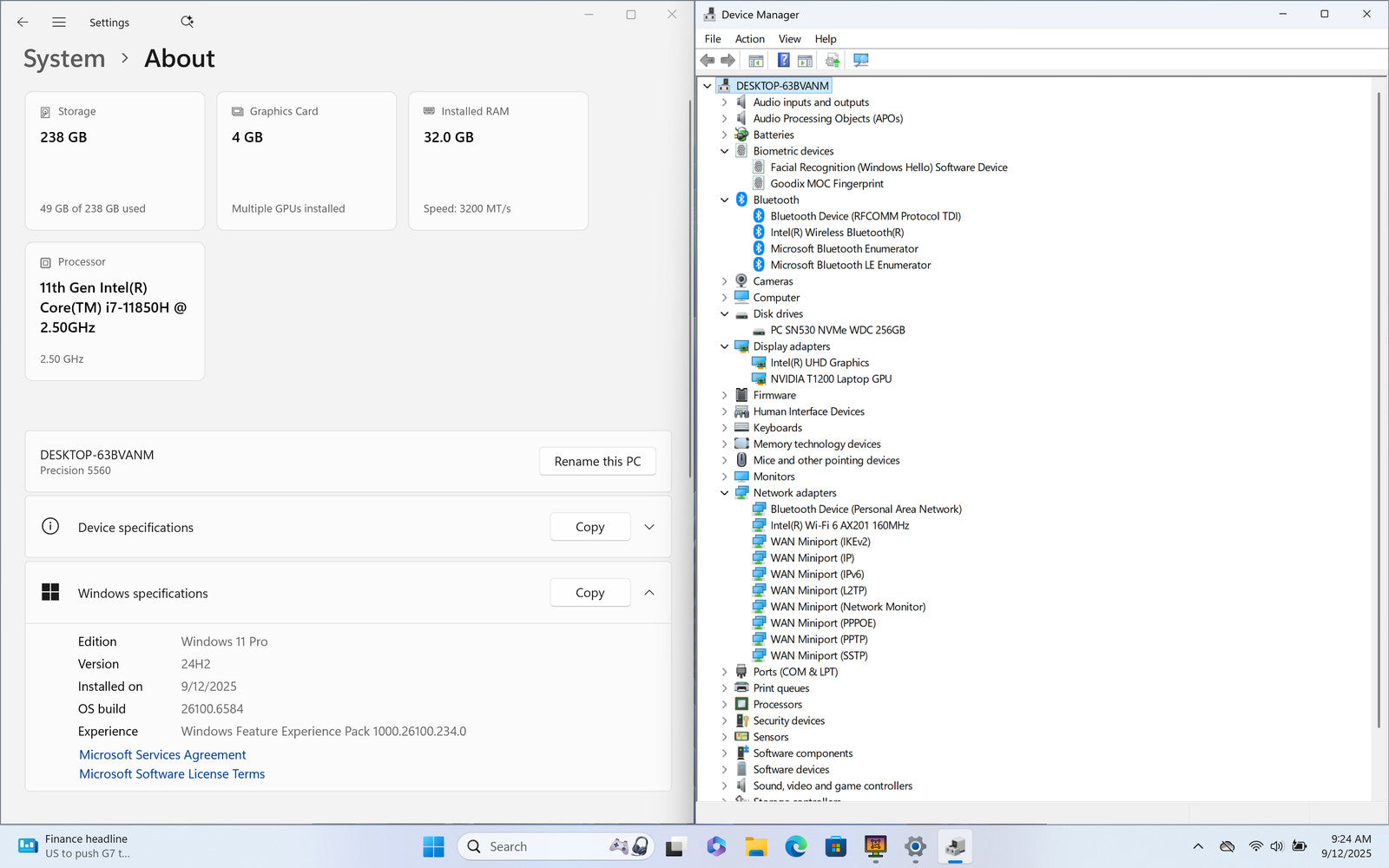Image resolution: width=1389 pixels, height=868 pixels.
Task: Click the back arrow in Settings
Action: (23, 23)
